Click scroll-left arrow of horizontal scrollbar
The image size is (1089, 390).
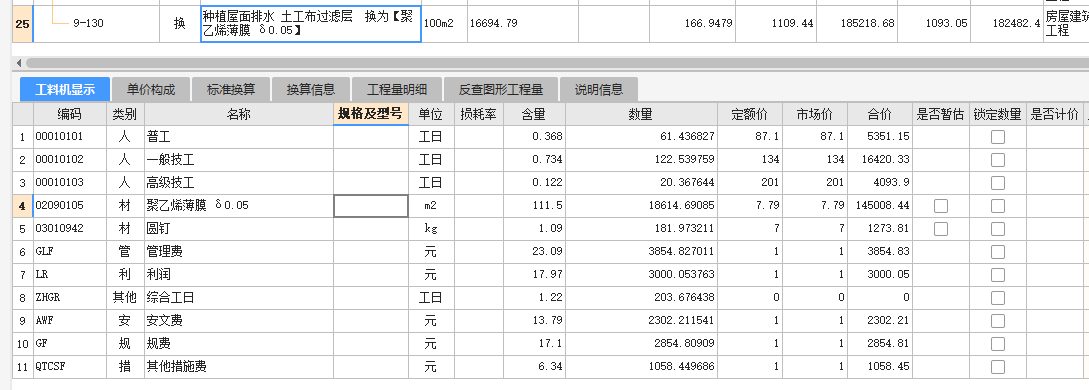(x=18, y=63)
